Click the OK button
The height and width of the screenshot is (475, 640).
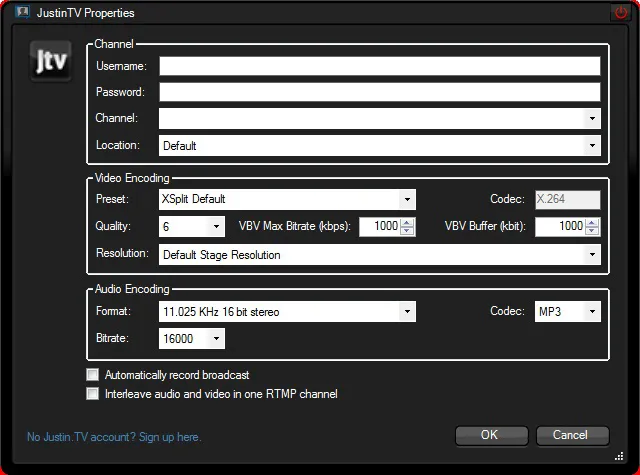tap(491, 435)
